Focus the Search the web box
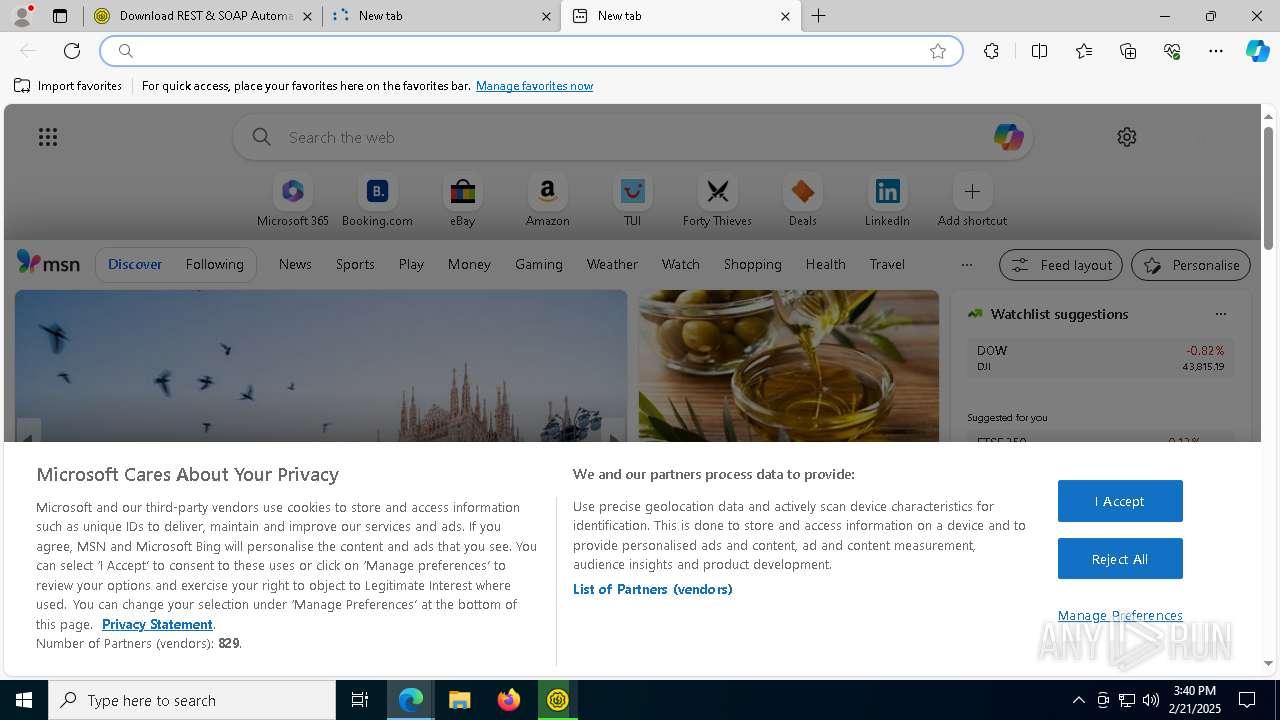 635,137
